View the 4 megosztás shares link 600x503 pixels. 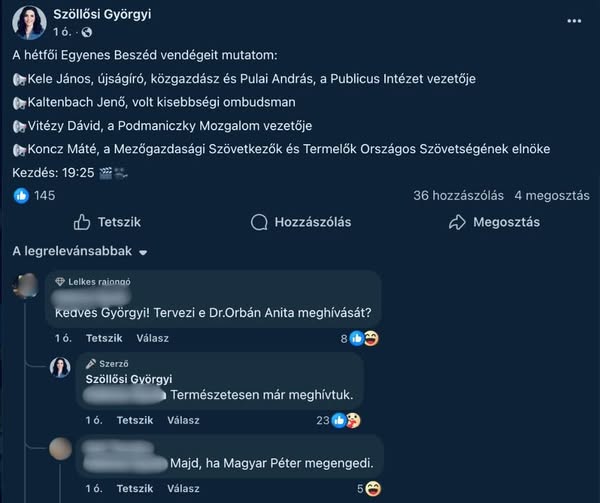coord(552,196)
